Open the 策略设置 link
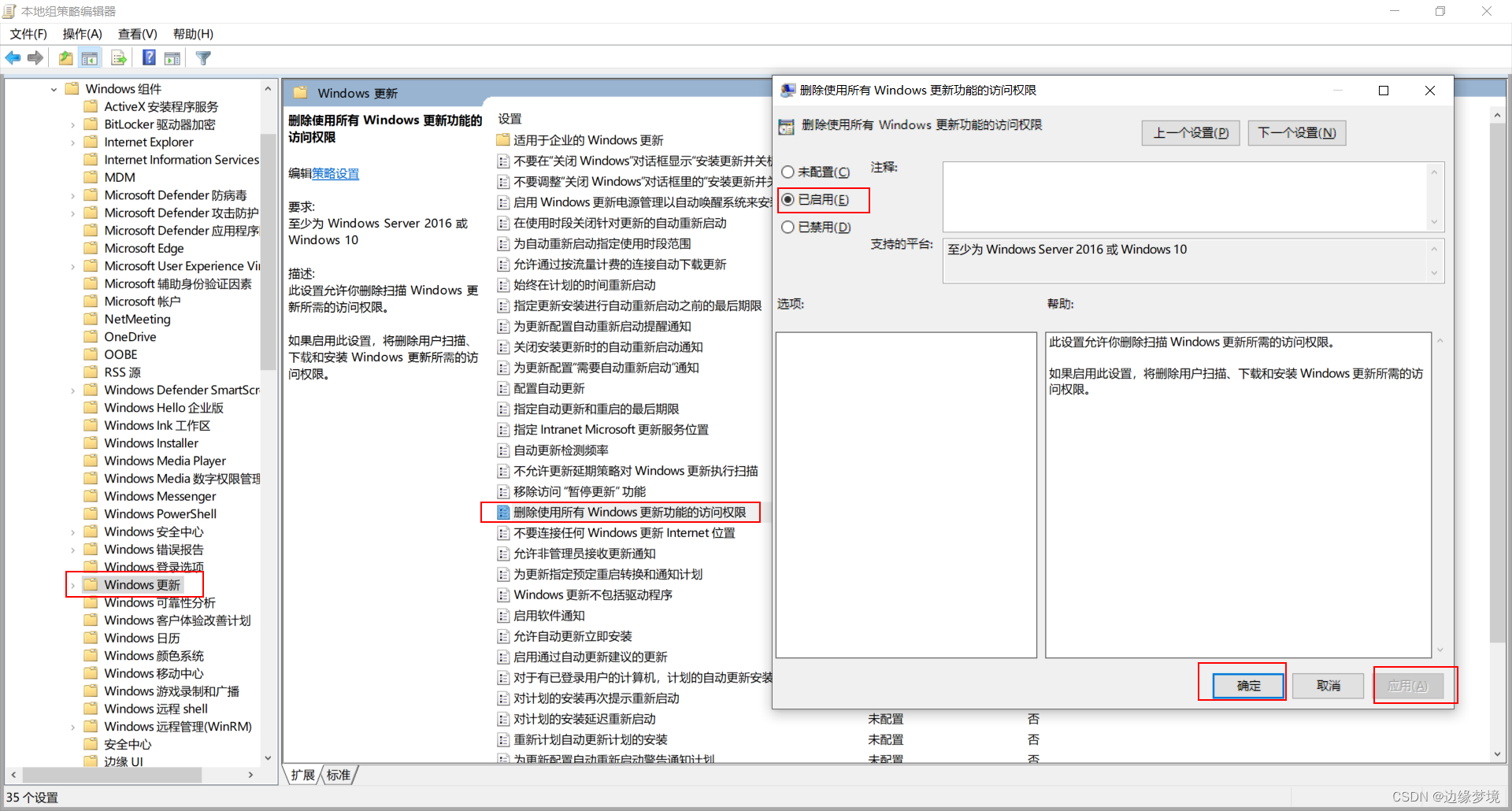Screen dimensions: 1512x811 pyautogui.click(x=335, y=173)
